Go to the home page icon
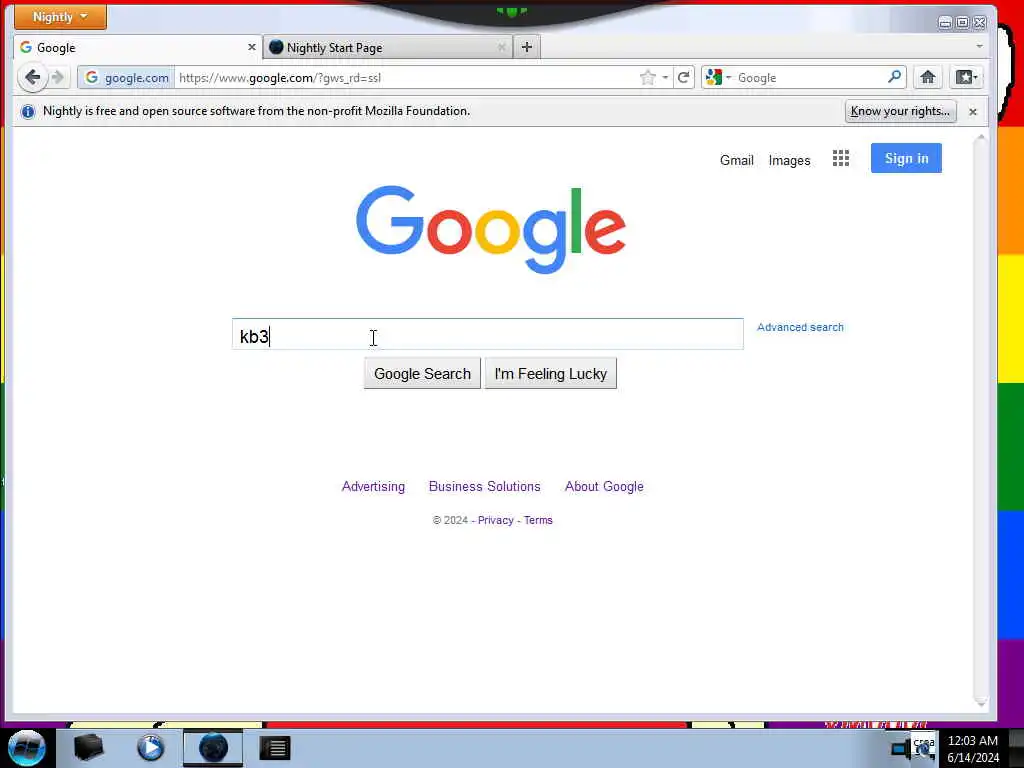This screenshot has width=1024, height=768. coord(927,77)
